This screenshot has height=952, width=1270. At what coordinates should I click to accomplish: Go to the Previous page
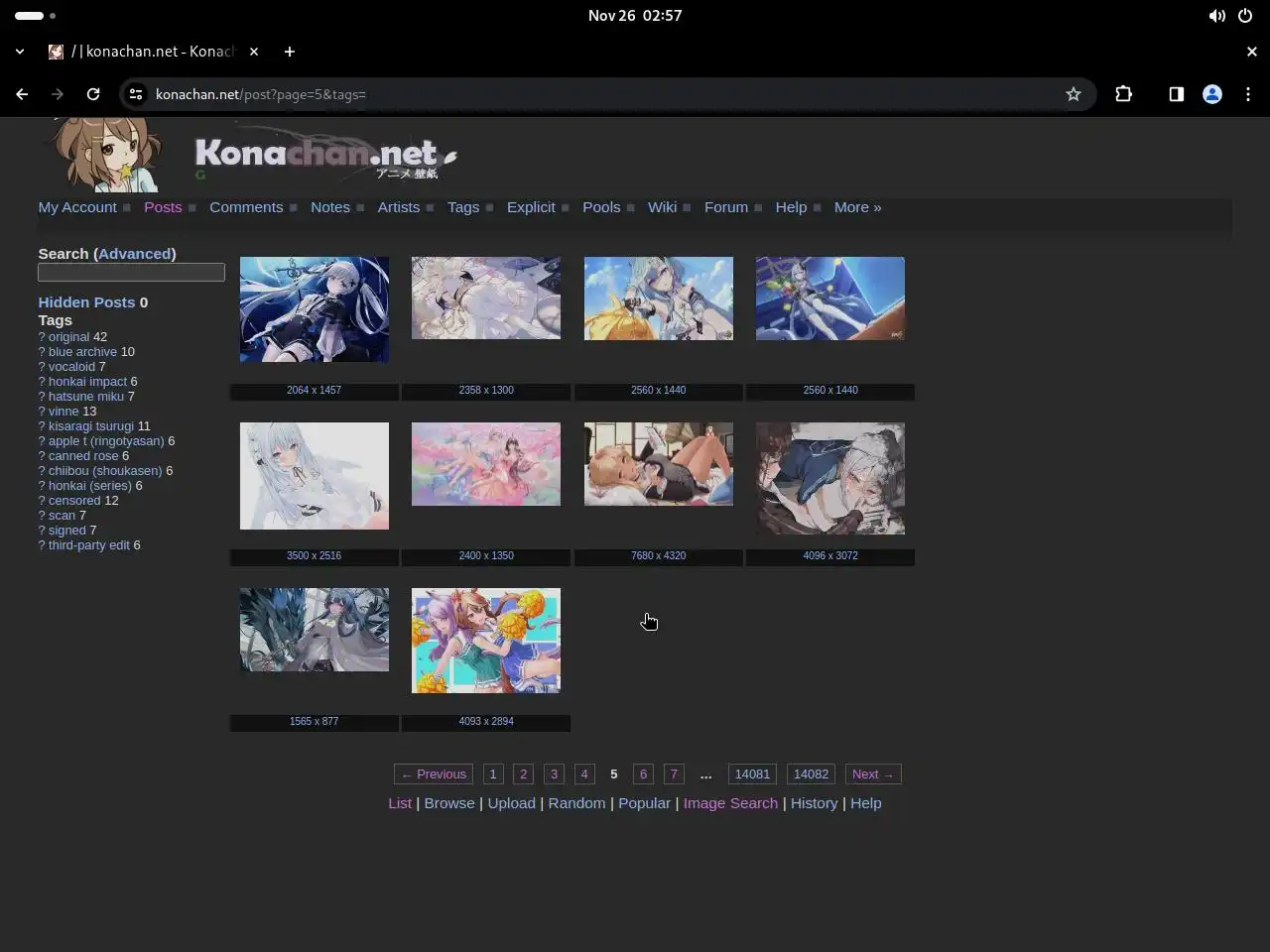click(x=434, y=774)
